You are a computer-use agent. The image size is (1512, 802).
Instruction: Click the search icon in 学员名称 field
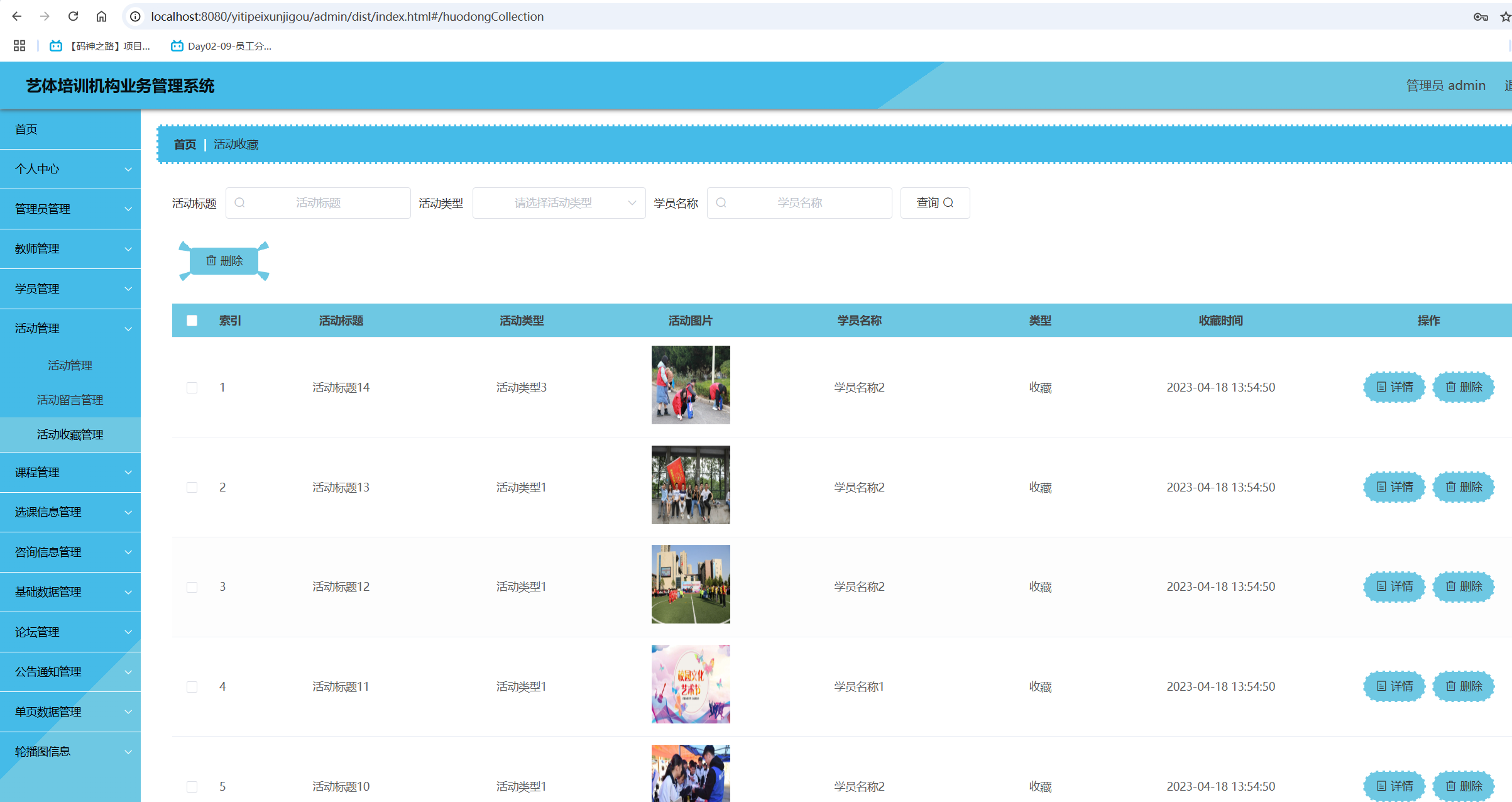(721, 203)
